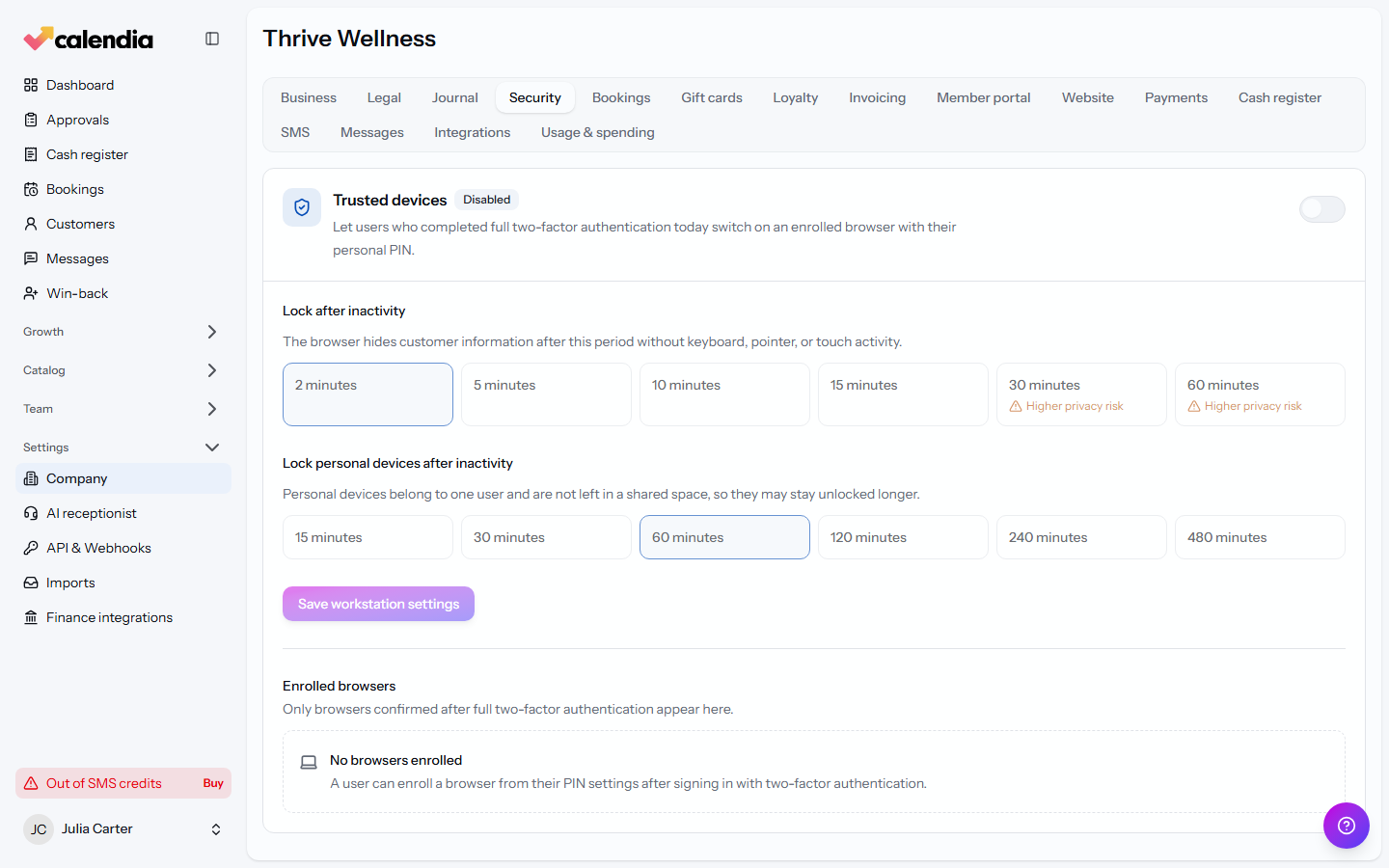1389x868 pixels.
Task: Click the AI receptionist headset icon
Action: (x=31, y=513)
